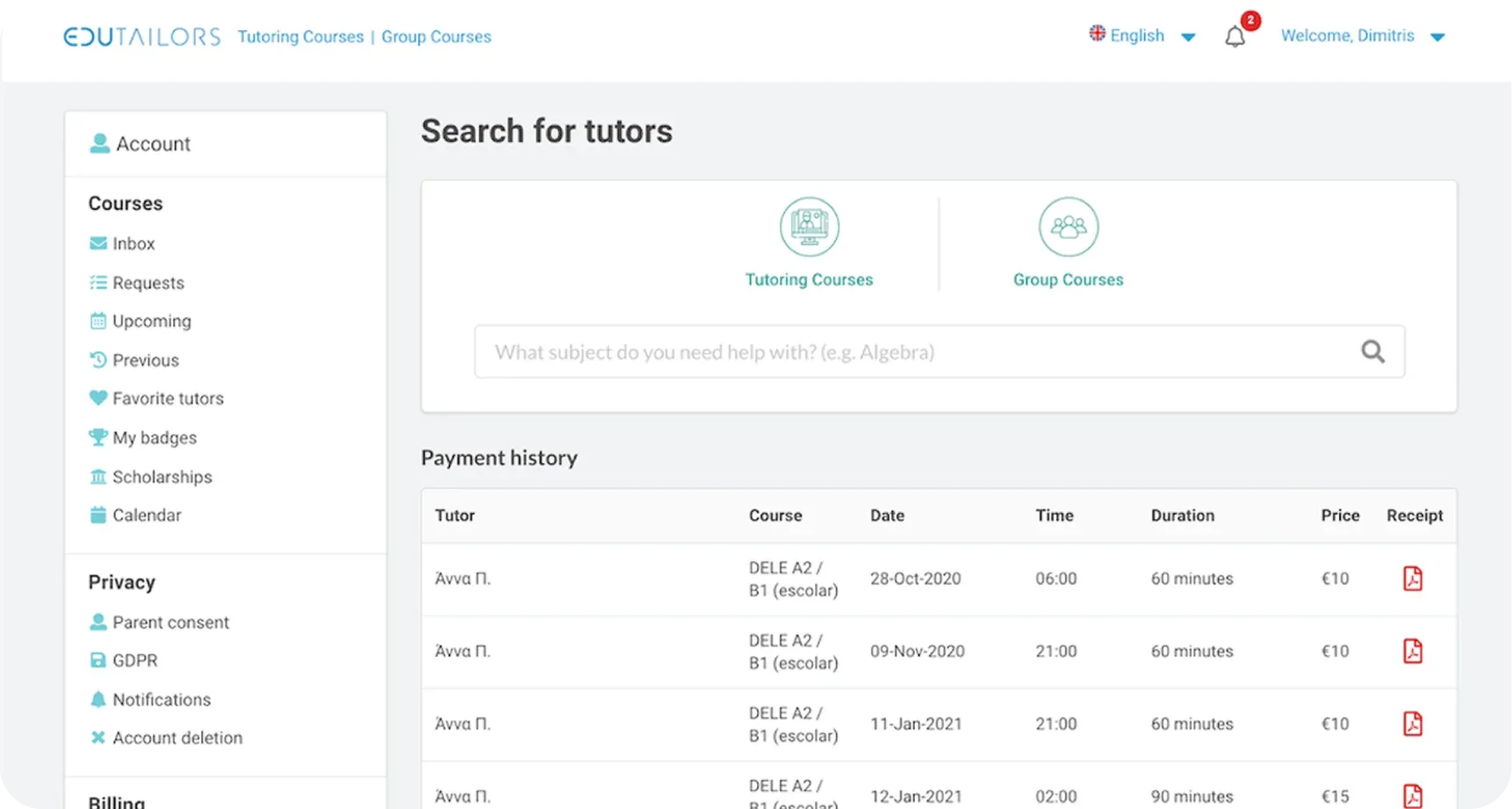This screenshot has width=1512, height=809.
Task: Go to Inbox in the sidebar
Action: (133, 244)
